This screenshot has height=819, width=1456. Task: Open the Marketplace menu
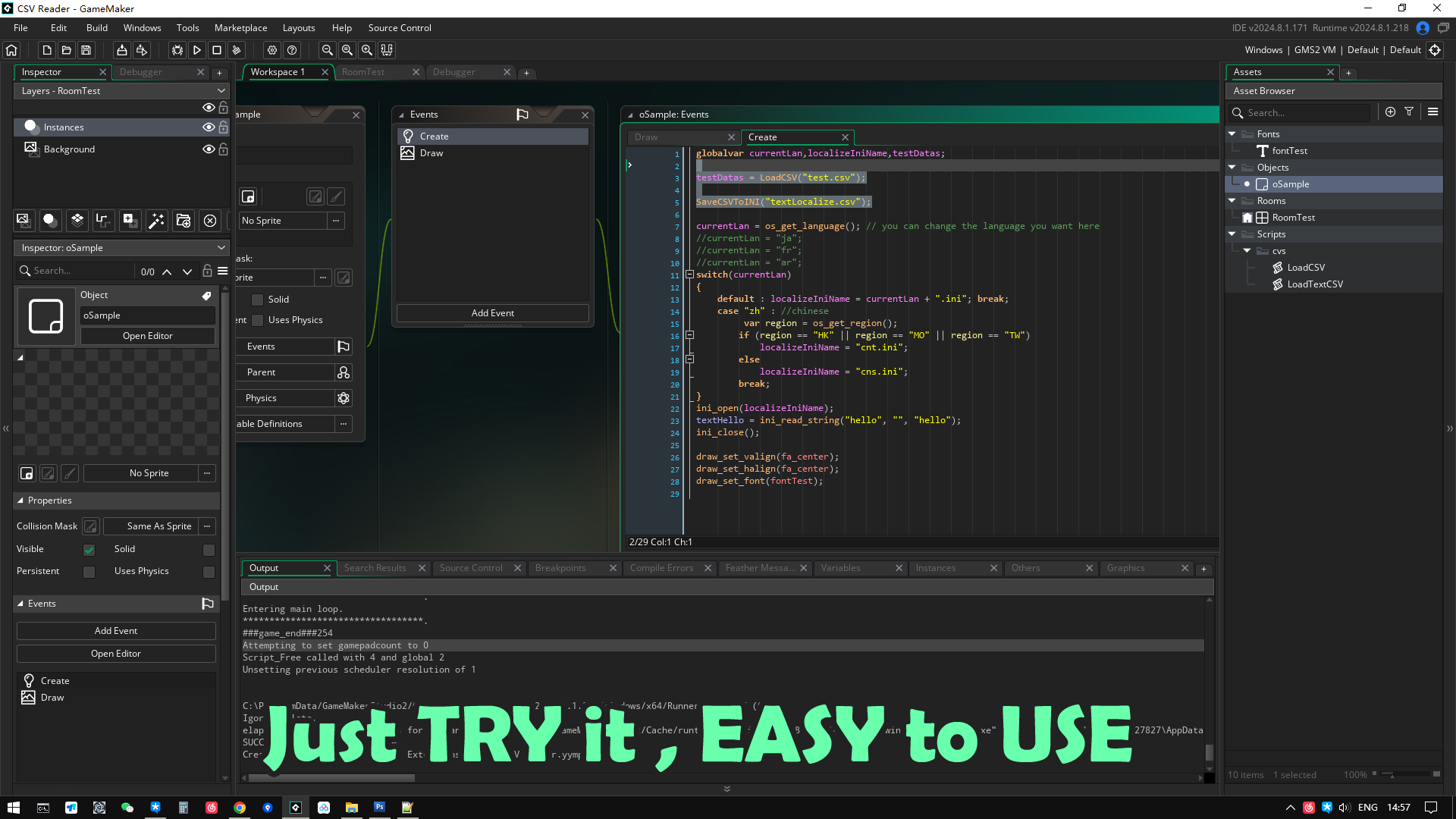click(x=240, y=27)
